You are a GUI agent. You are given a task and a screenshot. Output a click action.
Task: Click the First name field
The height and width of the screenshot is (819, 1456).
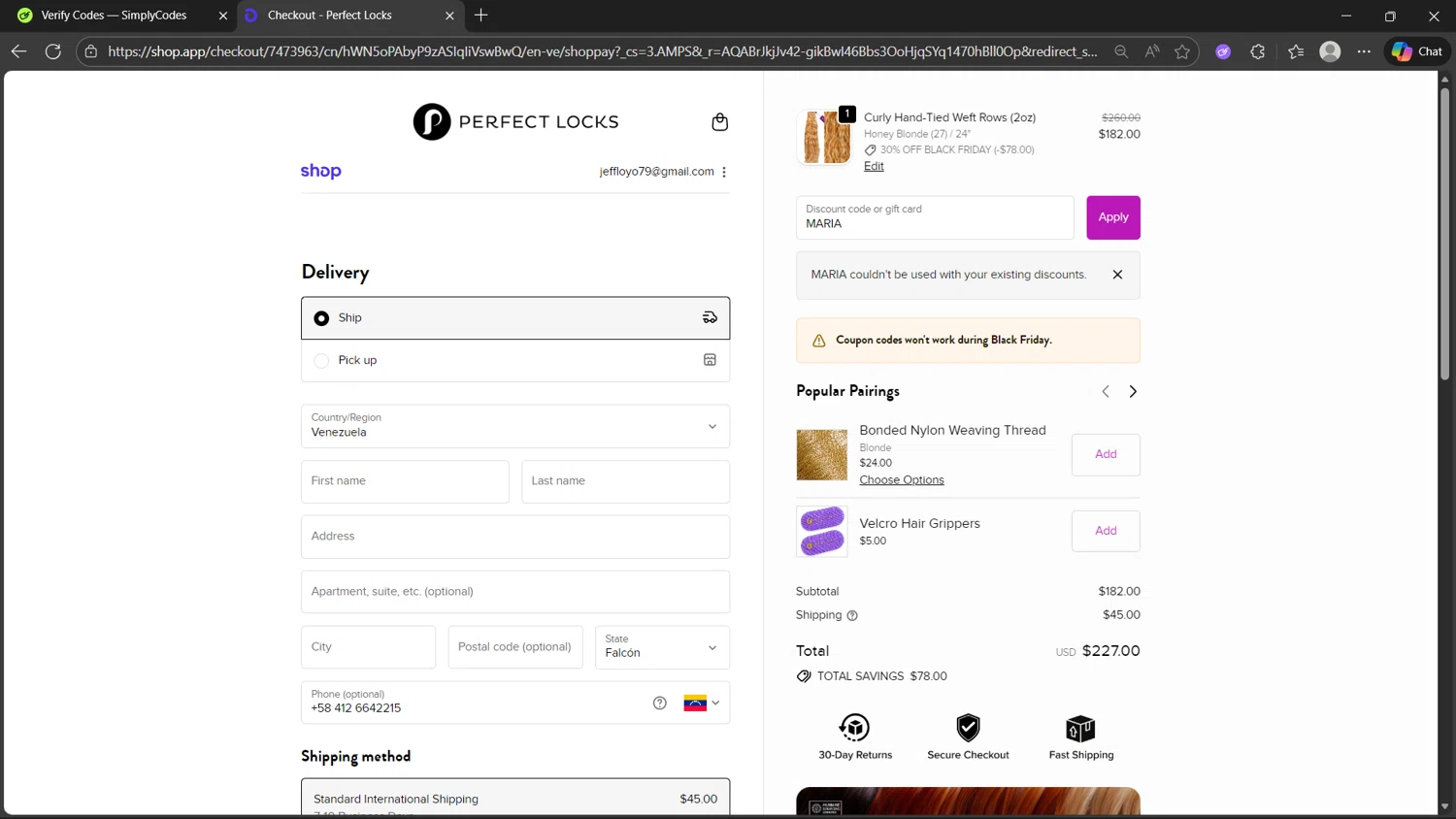405,481
